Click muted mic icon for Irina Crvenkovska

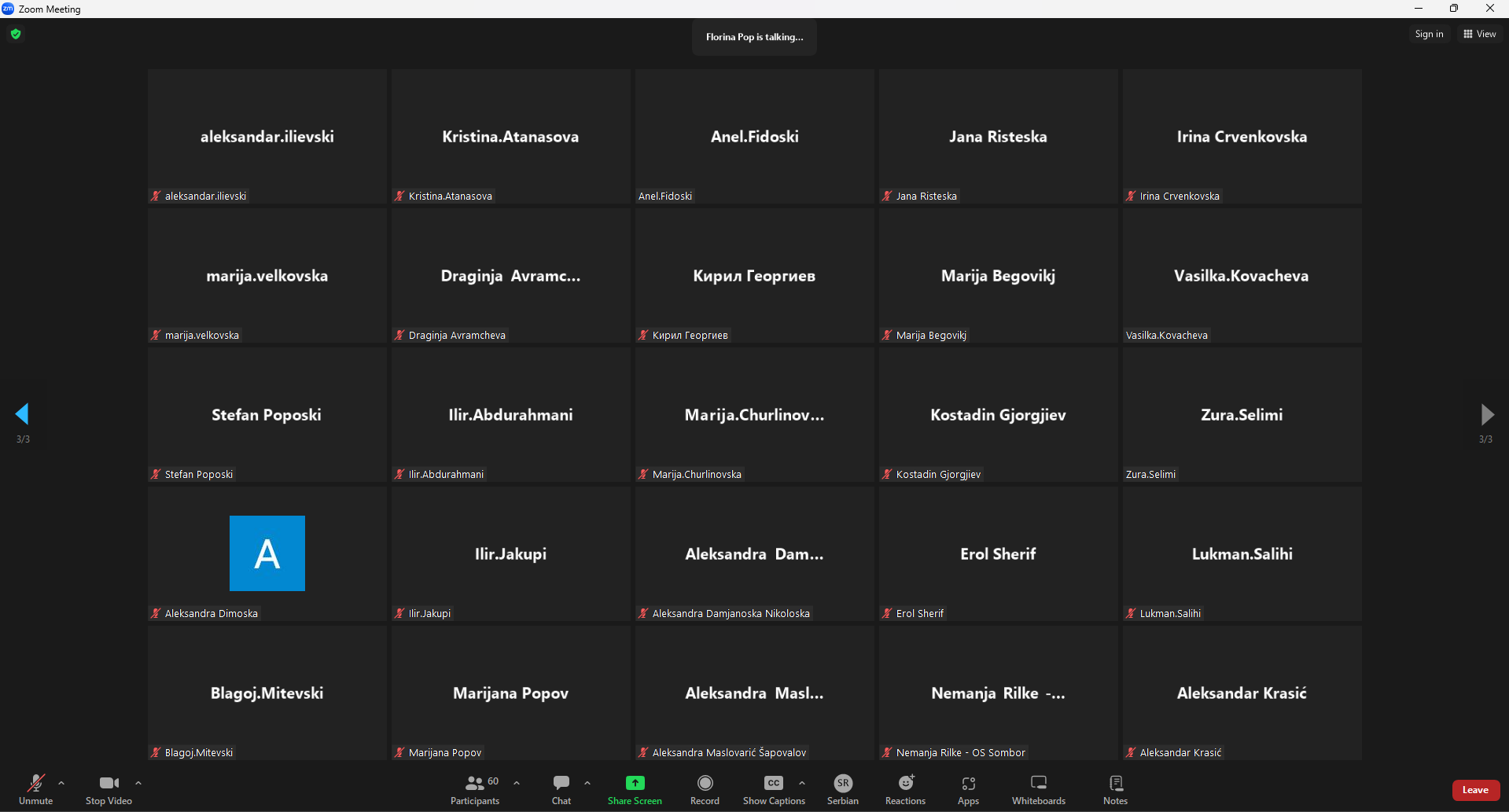[1131, 196]
